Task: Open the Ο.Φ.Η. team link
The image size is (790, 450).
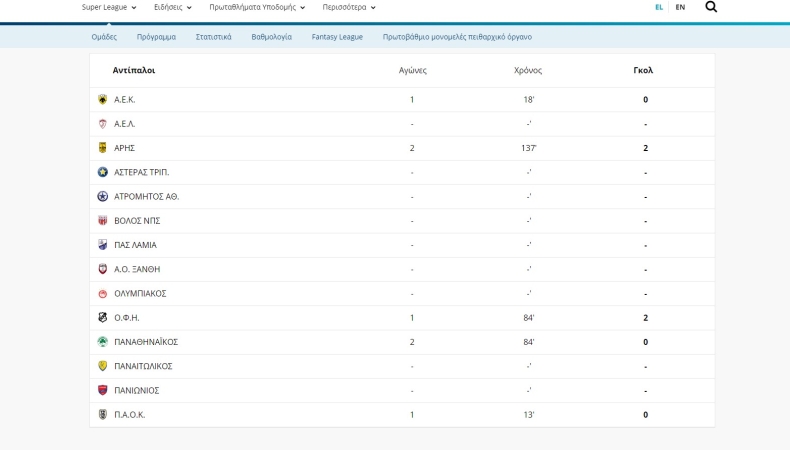Action: (126, 317)
